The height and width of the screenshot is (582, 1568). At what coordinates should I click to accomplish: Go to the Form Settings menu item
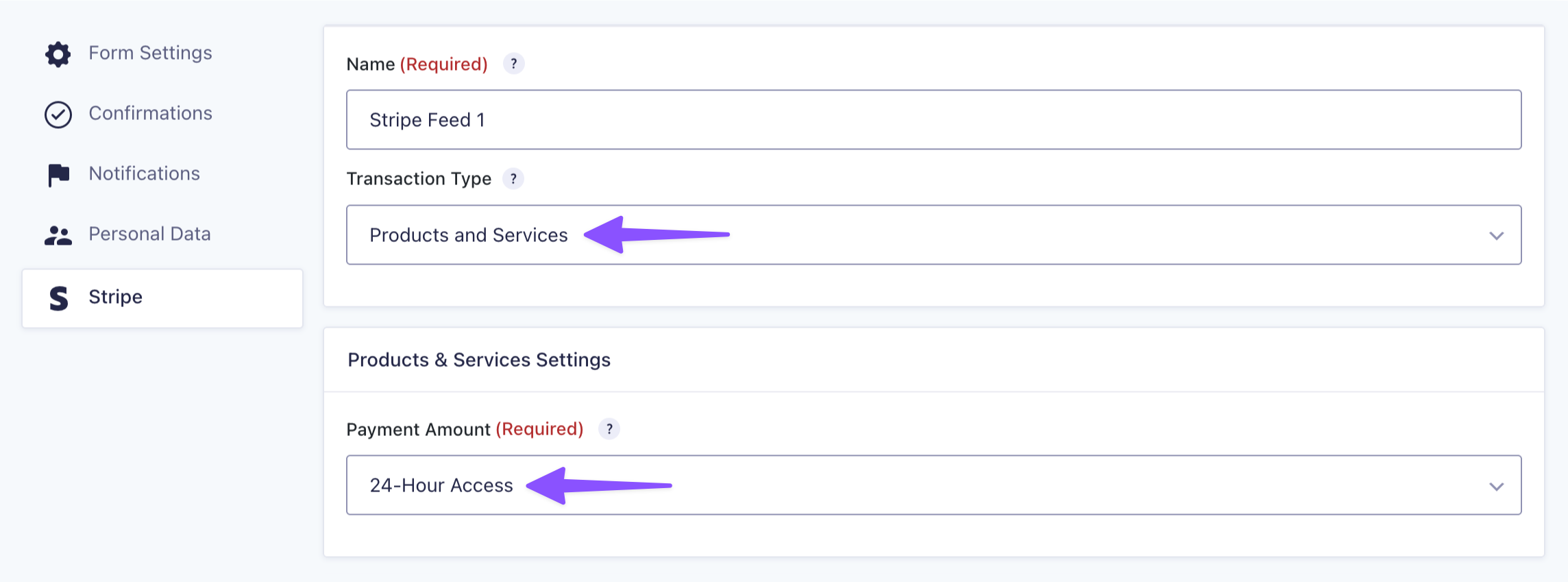[x=150, y=53]
